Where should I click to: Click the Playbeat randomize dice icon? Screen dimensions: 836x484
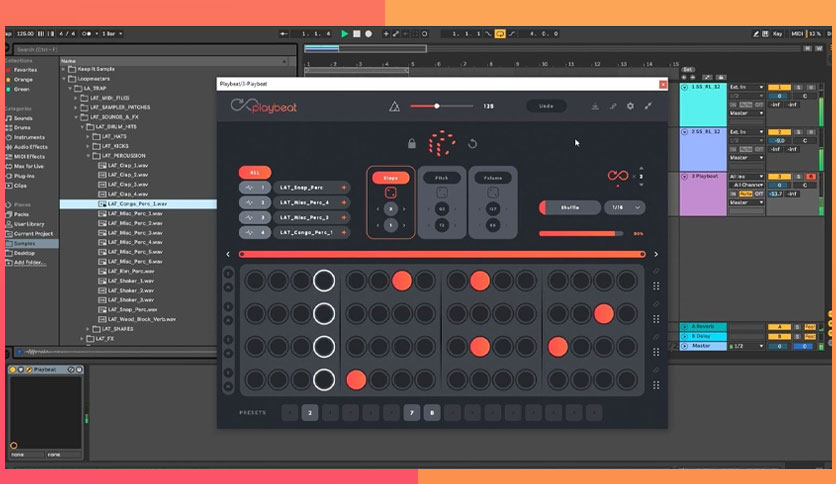441,143
